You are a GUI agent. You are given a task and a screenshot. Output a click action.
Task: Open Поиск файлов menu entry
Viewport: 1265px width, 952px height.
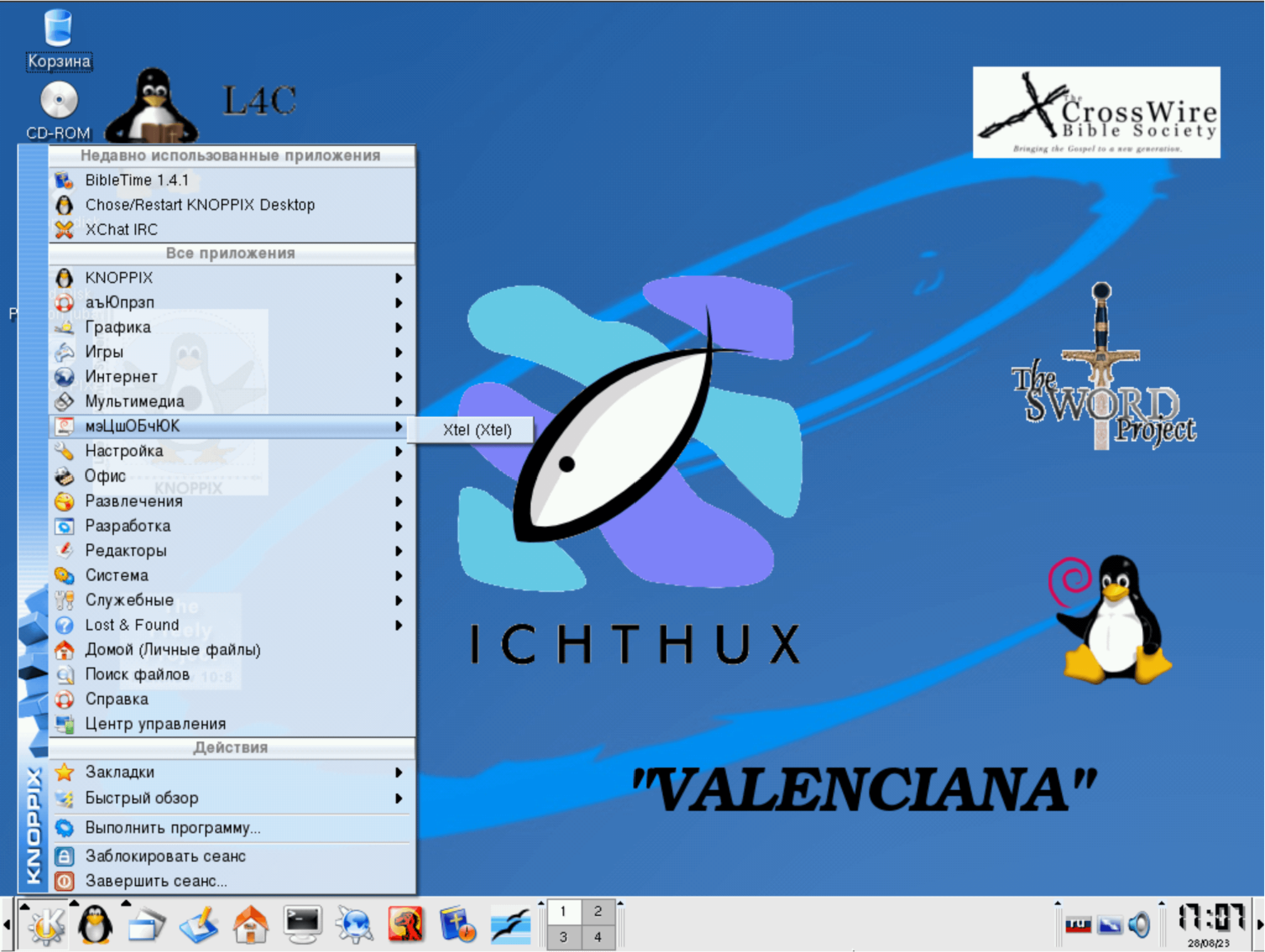(x=232, y=675)
